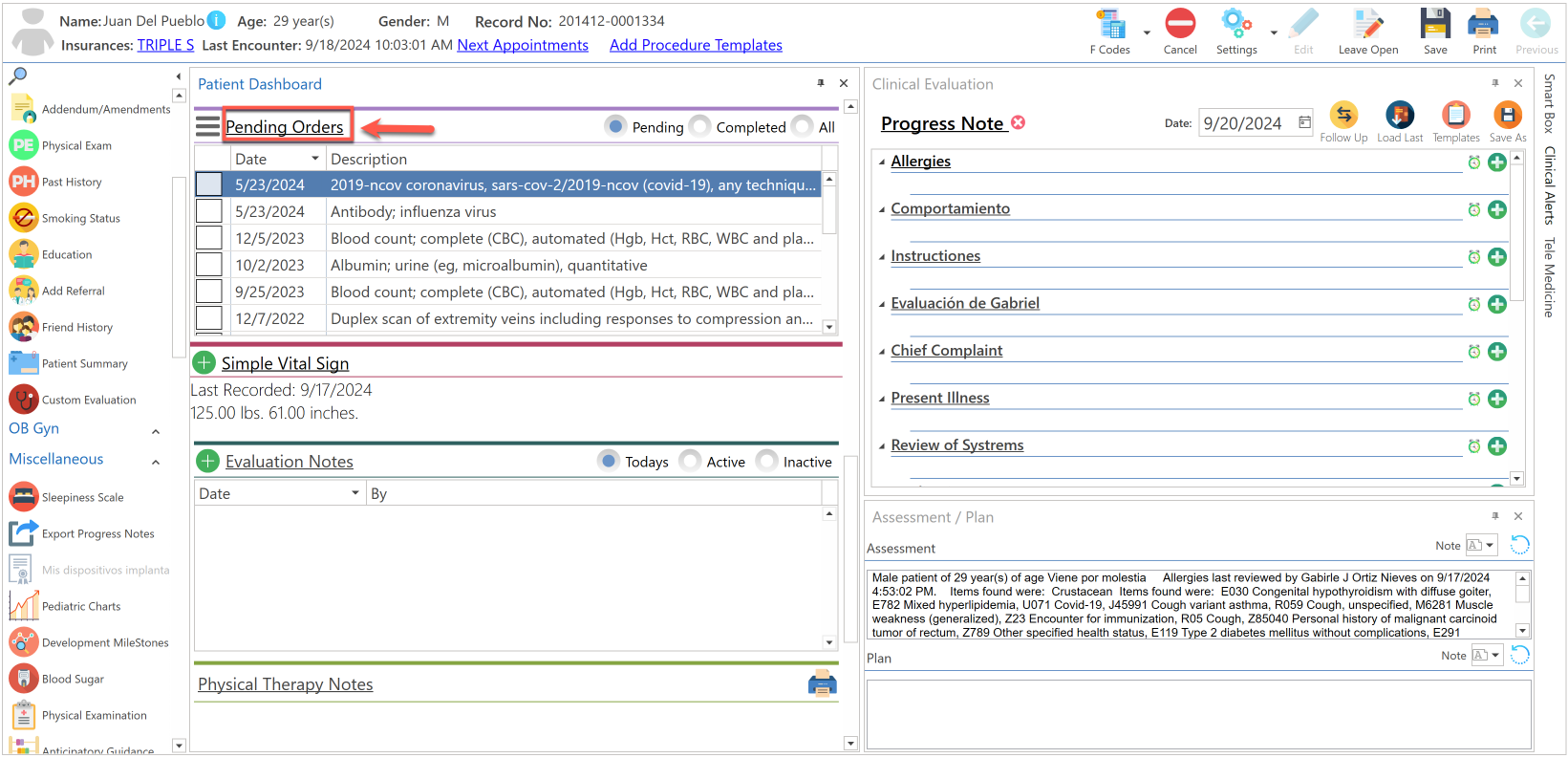Open the Evaluation Notes Date column dropdown
The image size is (1568, 758).
tap(355, 493)
